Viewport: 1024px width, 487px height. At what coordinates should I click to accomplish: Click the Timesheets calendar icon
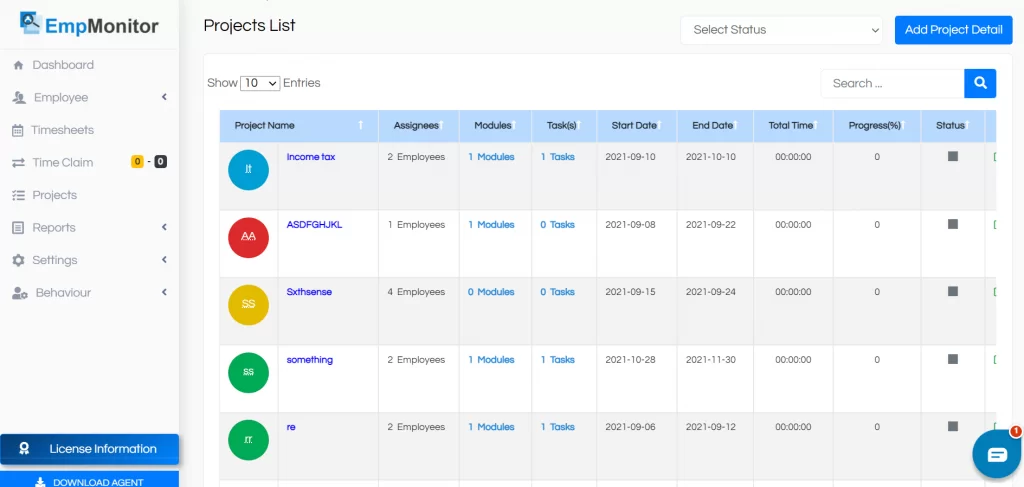click(x=18, y=130)
